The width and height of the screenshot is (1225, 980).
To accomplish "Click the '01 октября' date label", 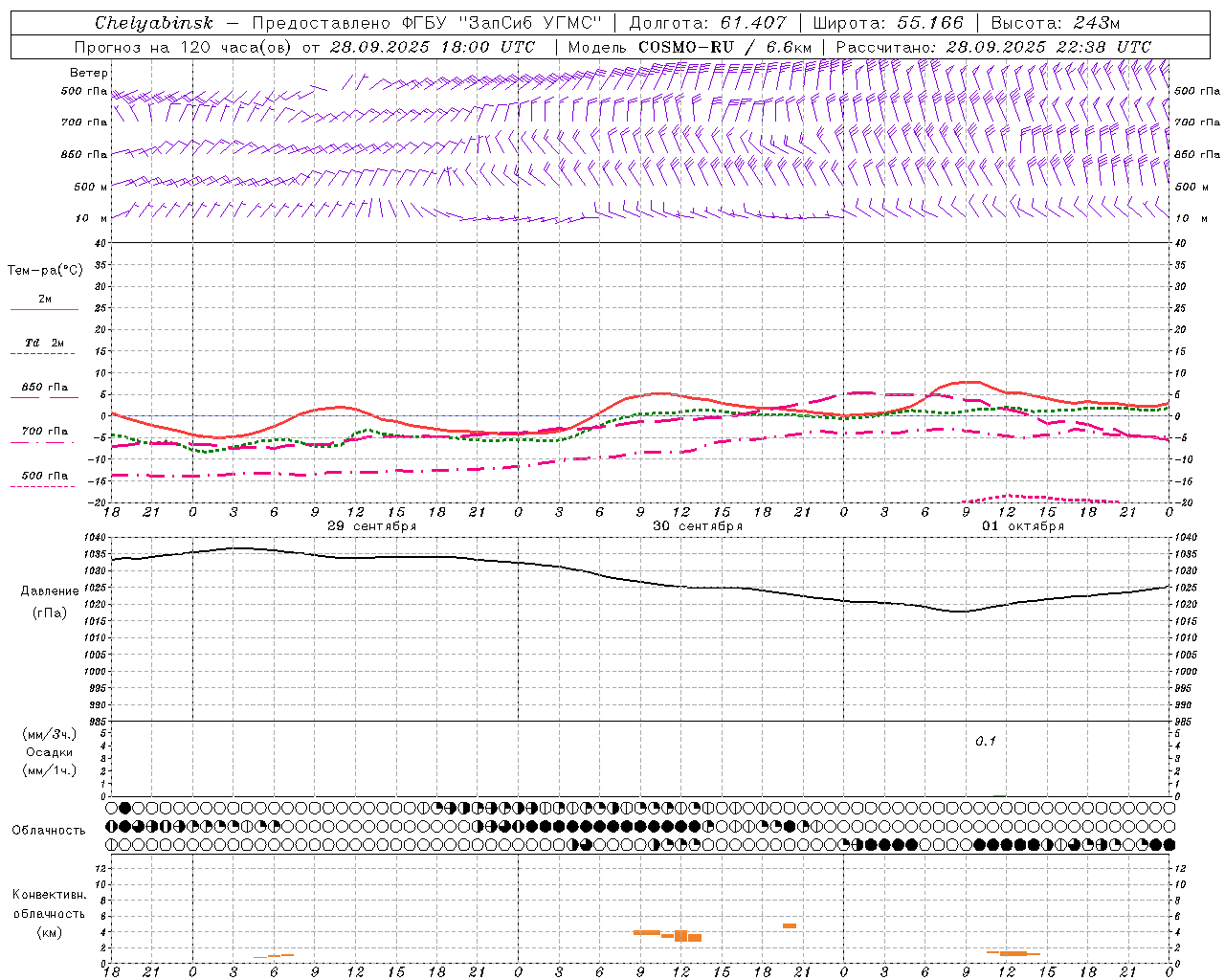I will (1023, 526).
